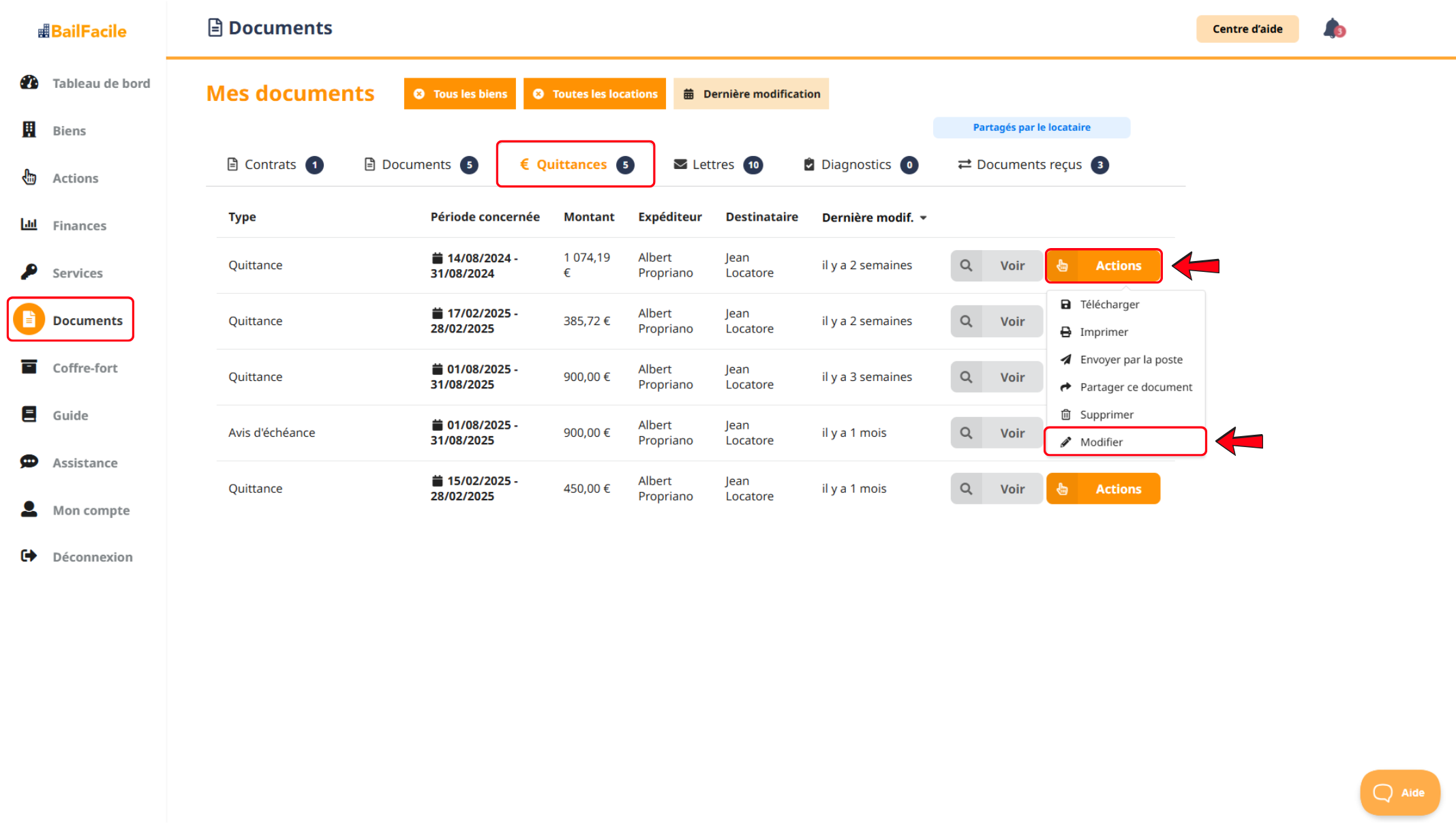Open the Centre d'aide button
This screenshot has height=828, width=1456.
(1247, 29)
